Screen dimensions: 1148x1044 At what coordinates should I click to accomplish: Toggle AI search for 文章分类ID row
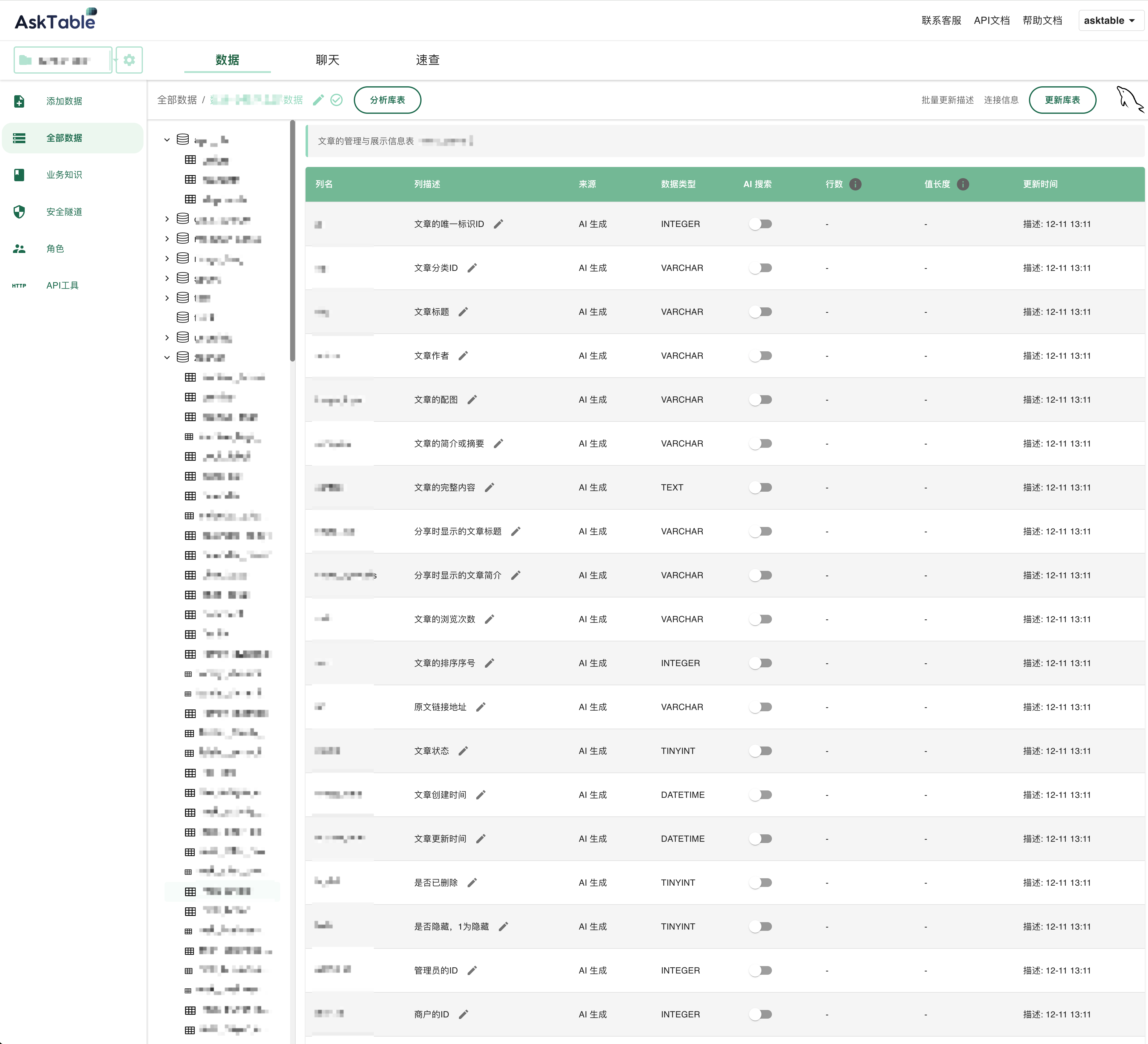pos(761,267)
